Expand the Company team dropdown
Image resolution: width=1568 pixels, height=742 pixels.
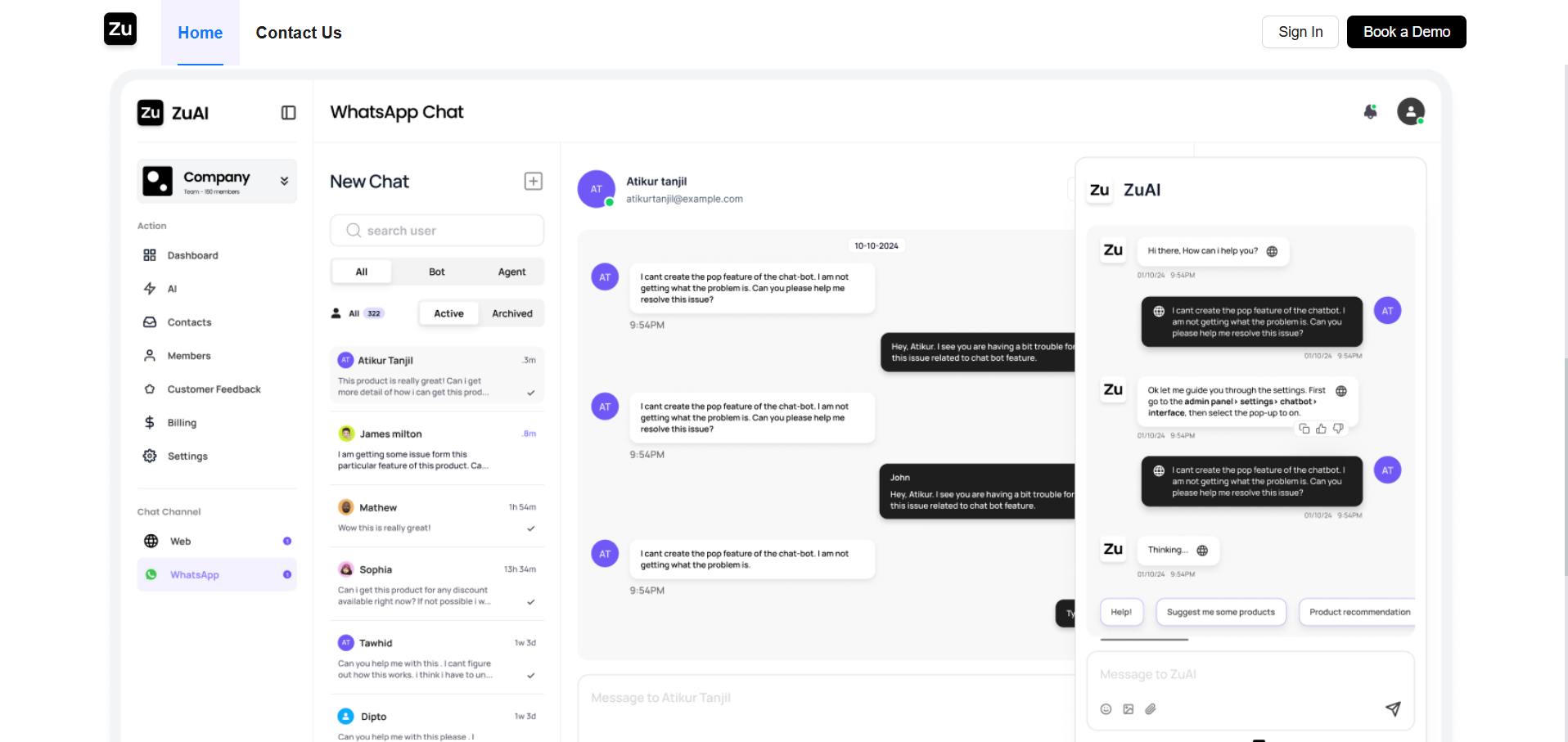(x=284, y=181)
